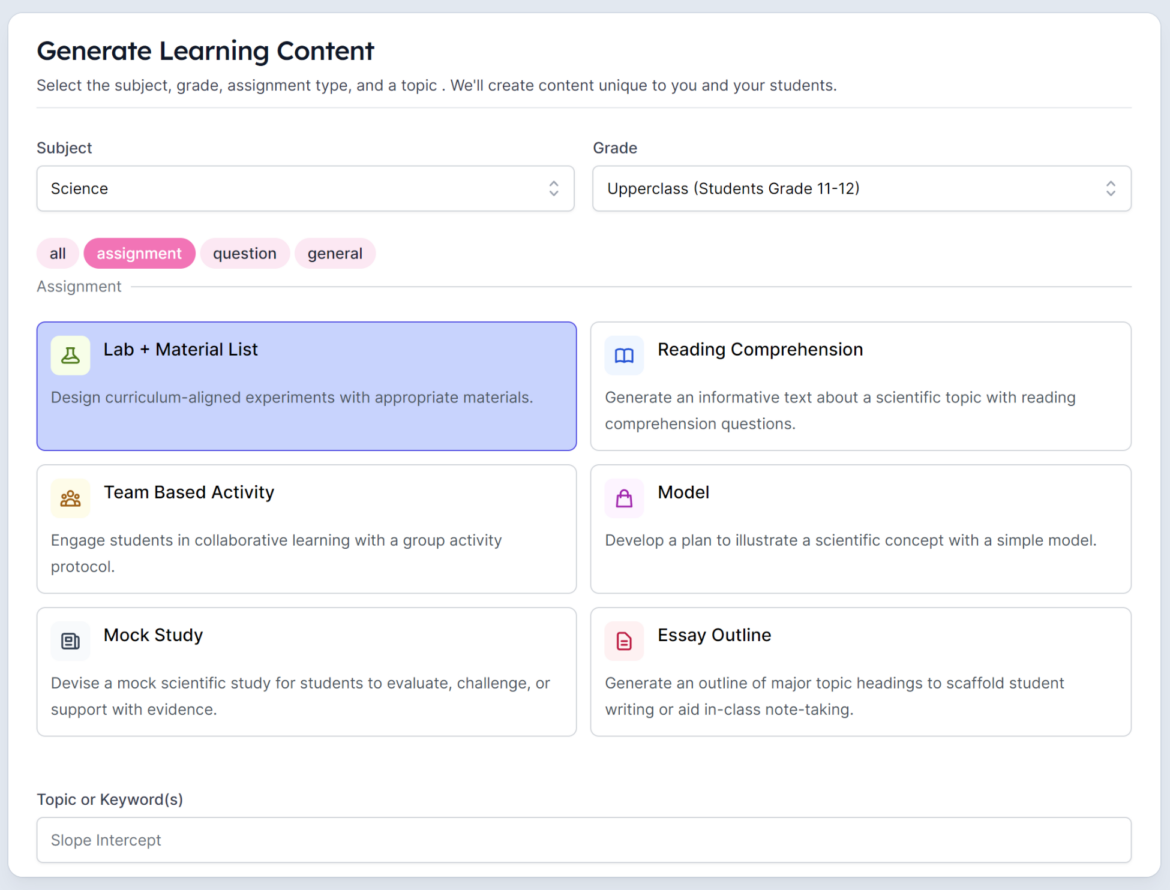
Task: Click the Subject dropdown chevron icon
Action: (x=553, y=188)
